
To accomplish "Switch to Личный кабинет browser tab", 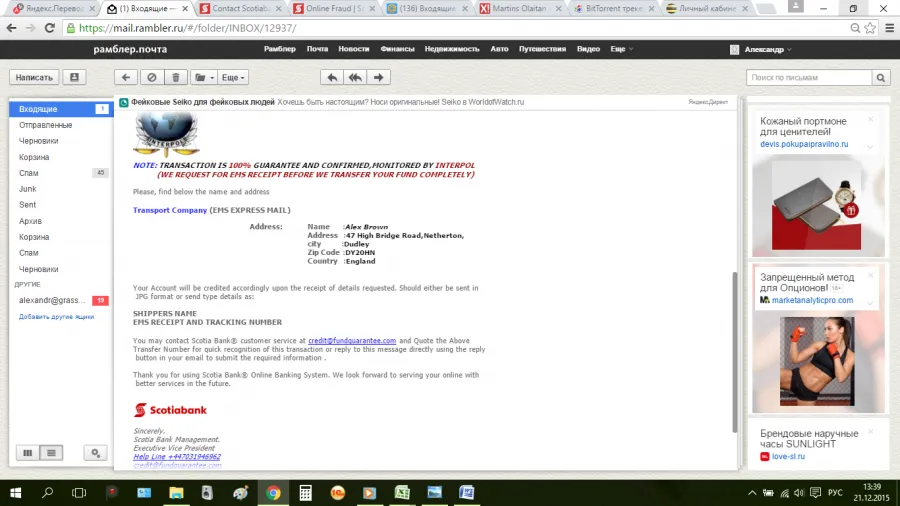I will pos(706,9).
